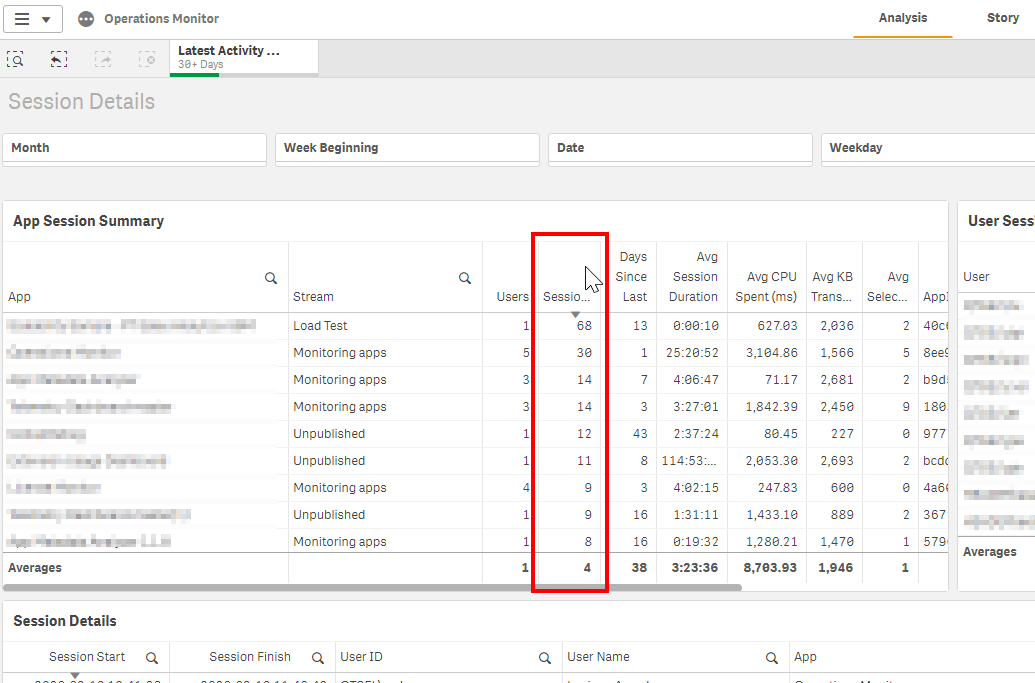The height and width of the screenshot is (683, 1035).
Task: Switch to the Story tab
Action: pos(1002,18)
